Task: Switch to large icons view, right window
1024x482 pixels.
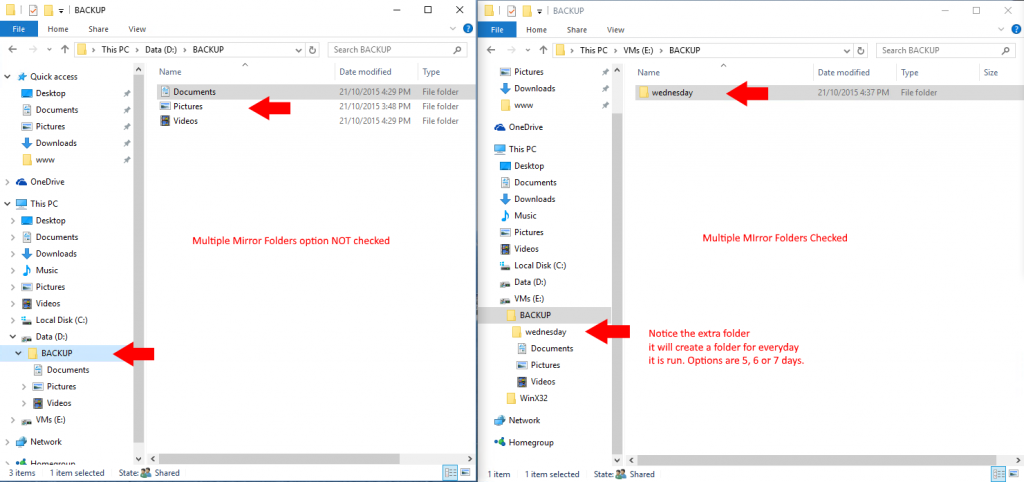Action: point(1014,474)
